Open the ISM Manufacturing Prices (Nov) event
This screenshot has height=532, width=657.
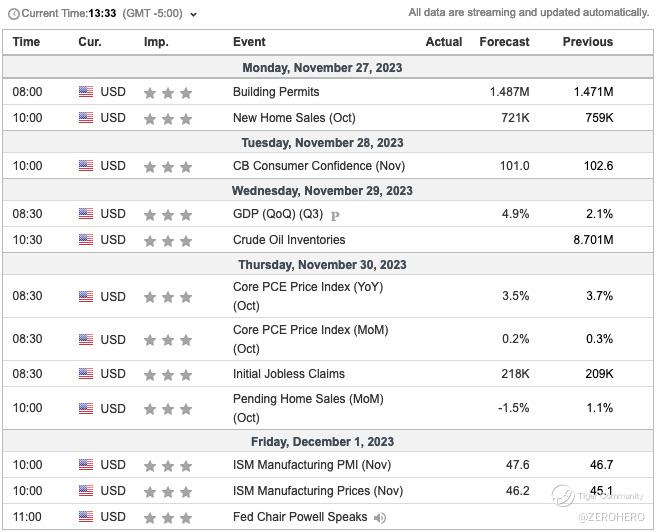point(318,491)
